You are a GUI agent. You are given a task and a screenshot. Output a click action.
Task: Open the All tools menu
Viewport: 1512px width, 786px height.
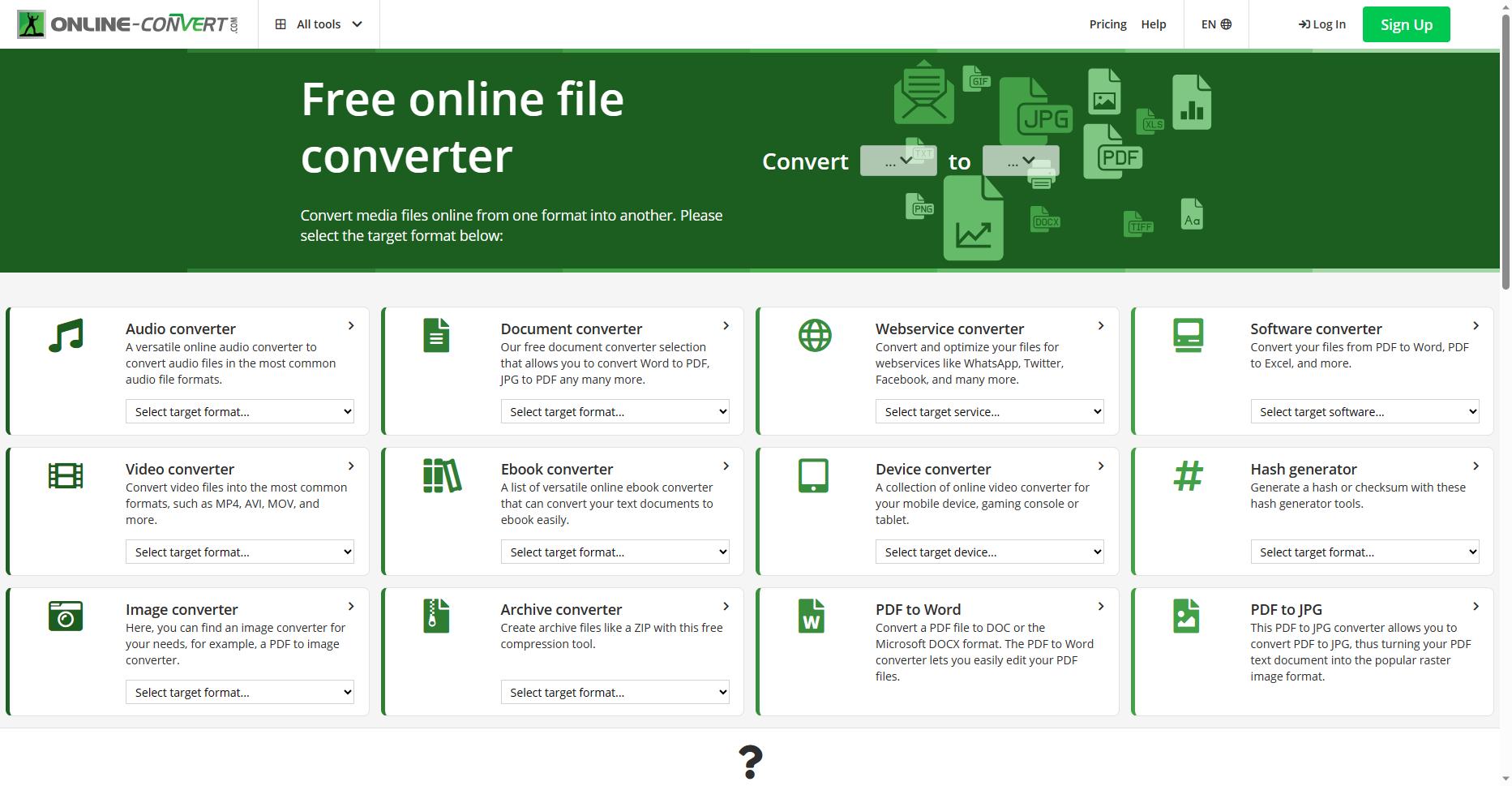318,24
